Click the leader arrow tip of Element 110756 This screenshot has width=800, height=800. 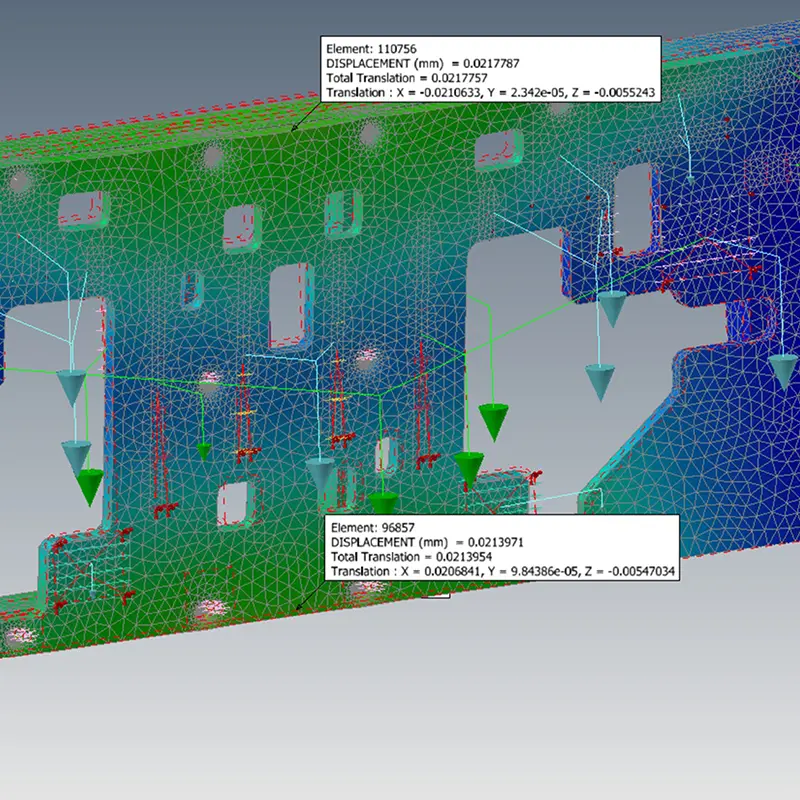pyautogui.click(x=292, y=131)
